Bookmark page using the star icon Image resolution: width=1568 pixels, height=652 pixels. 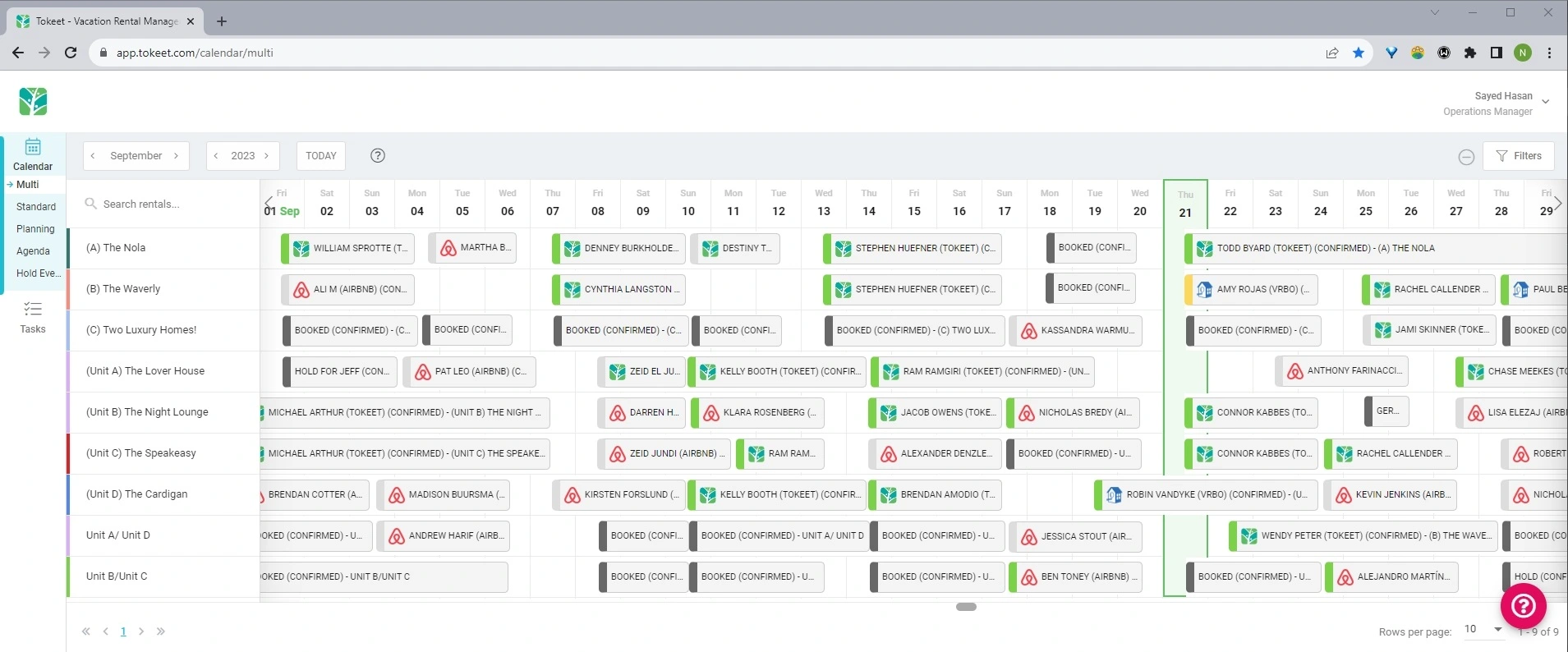(x=1359, y=53)
